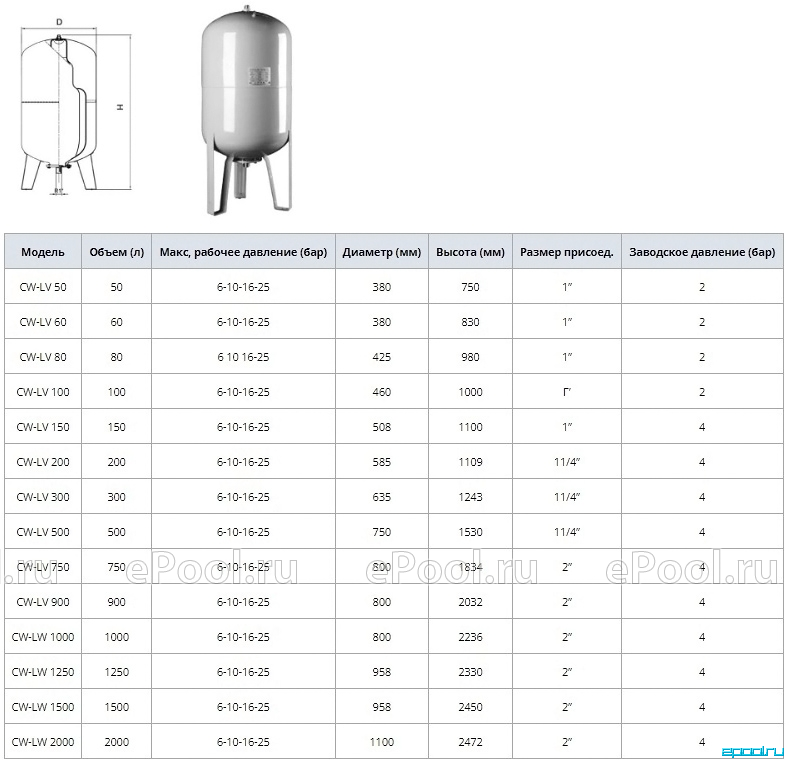Screen dimensions: 789x764
Task: Click pressure '6 10 16-25' in CW-LV 80 row
Action: tap(243, 357)
